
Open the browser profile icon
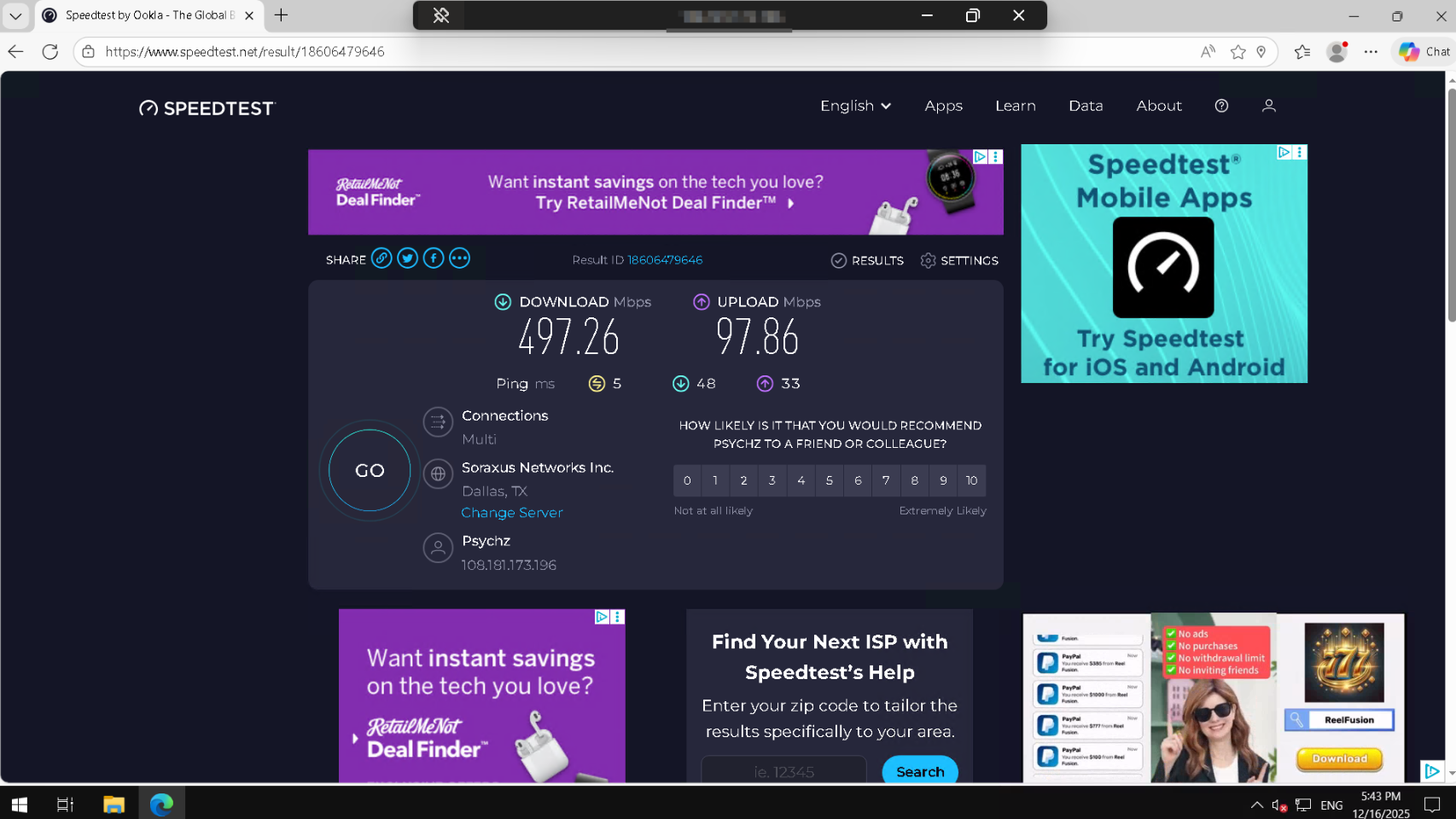coord(1337,52)
